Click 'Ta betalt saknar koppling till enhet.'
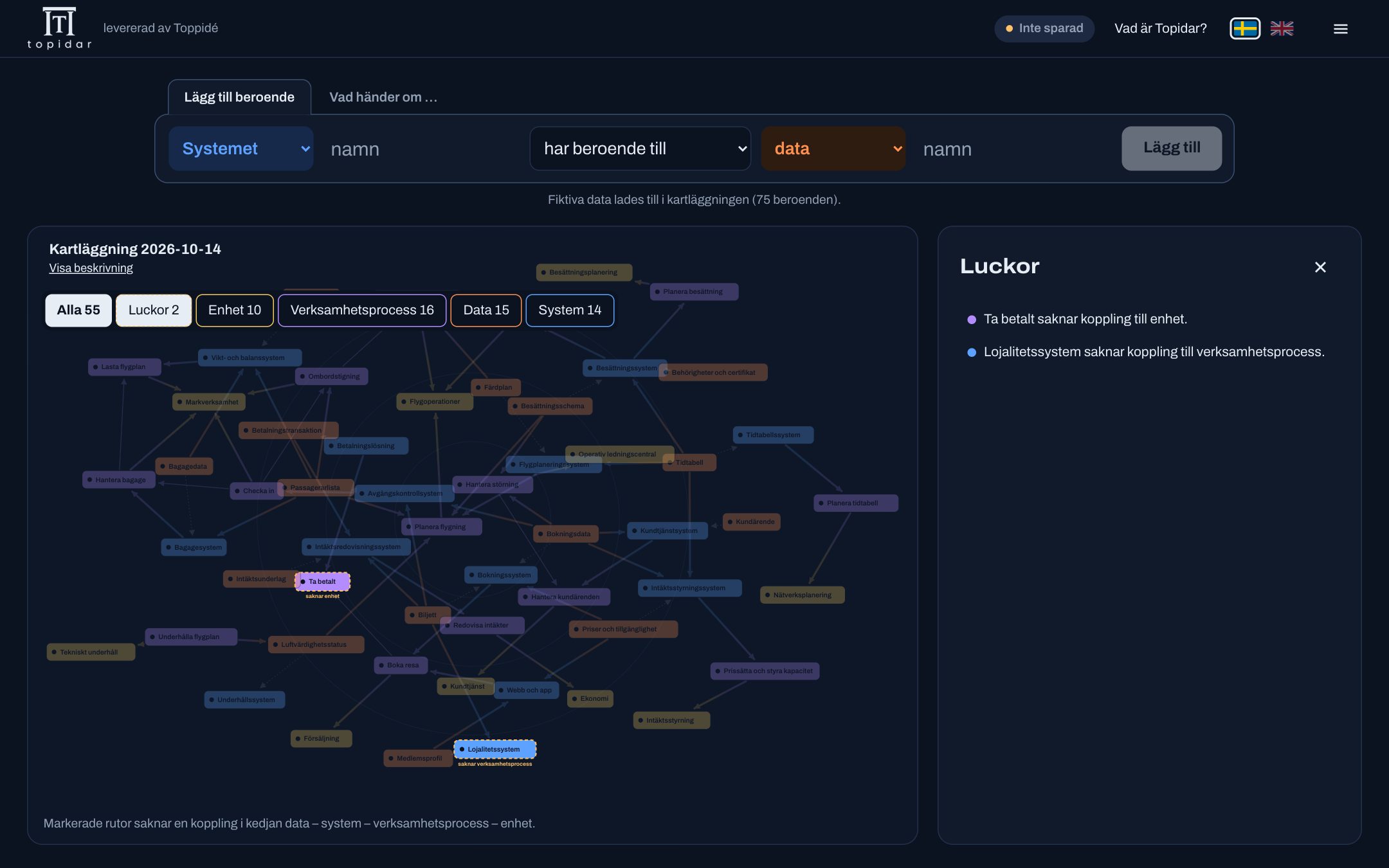 pyautogui.click(x=1085, y=320)
